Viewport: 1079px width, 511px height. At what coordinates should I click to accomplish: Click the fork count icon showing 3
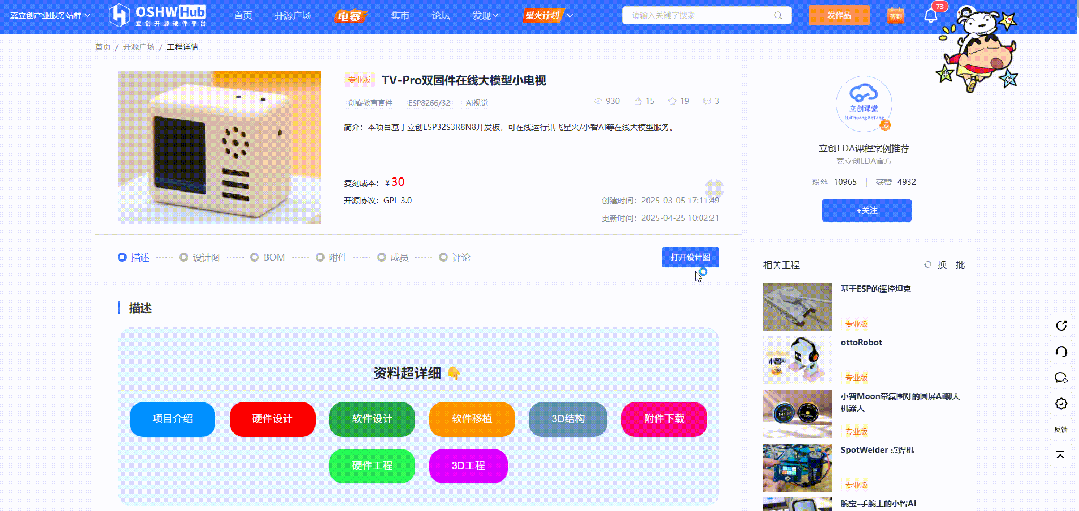707,101
